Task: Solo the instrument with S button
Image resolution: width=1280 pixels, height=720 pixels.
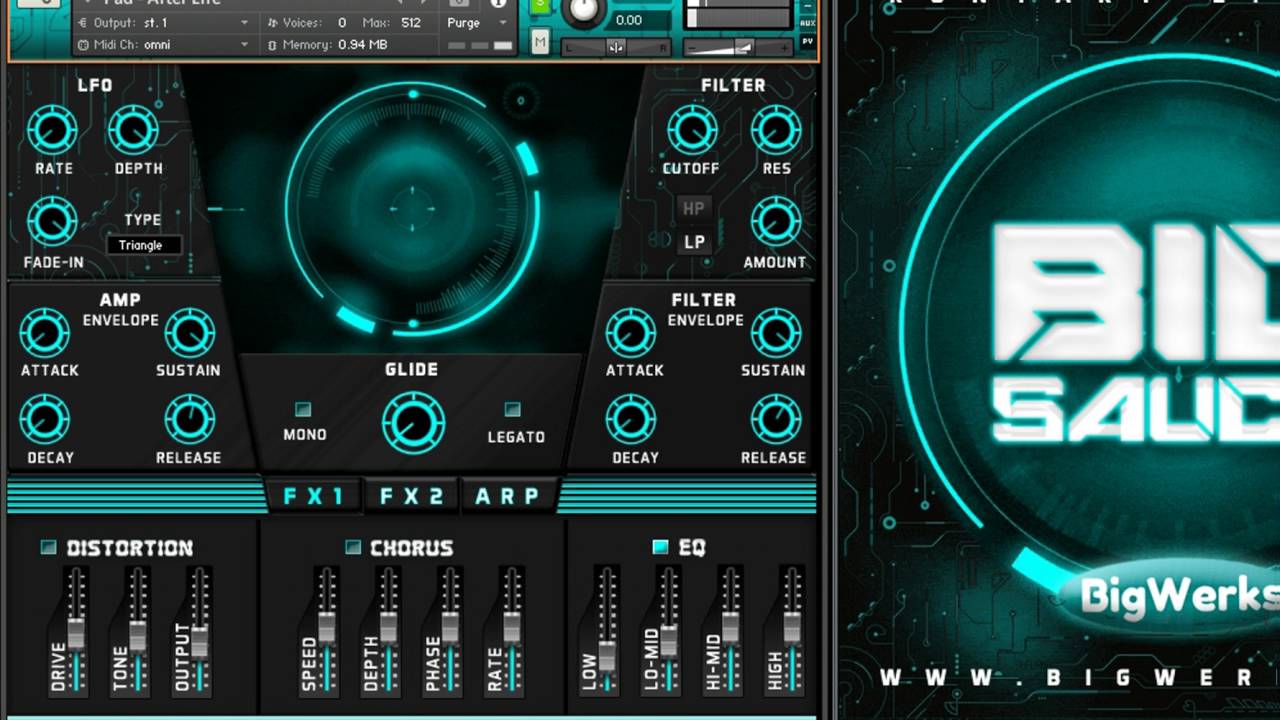Action: pyautogui.click(x=540, y=6)
